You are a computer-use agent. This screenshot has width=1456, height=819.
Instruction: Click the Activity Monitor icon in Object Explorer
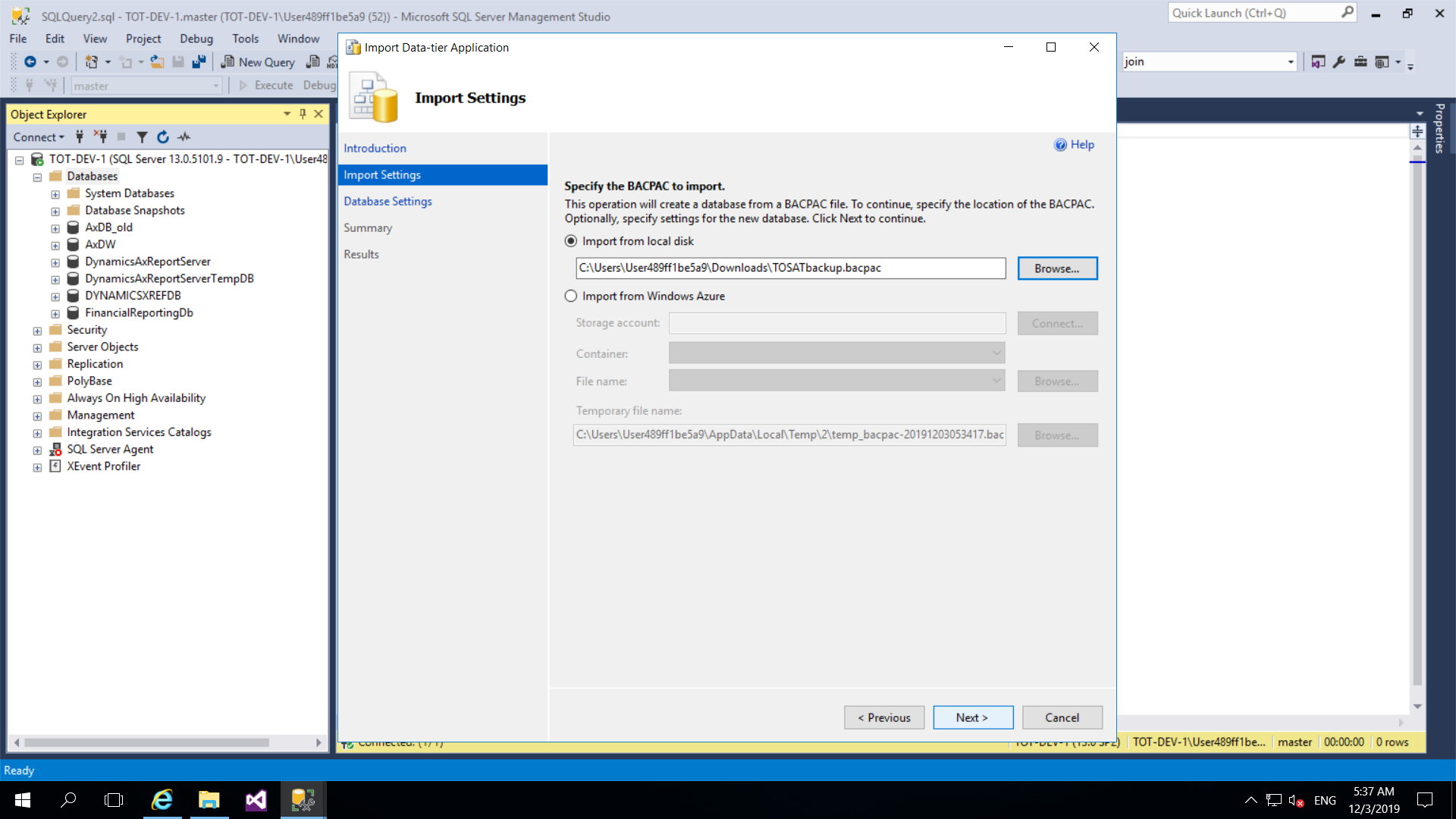[x=184, y=137]
